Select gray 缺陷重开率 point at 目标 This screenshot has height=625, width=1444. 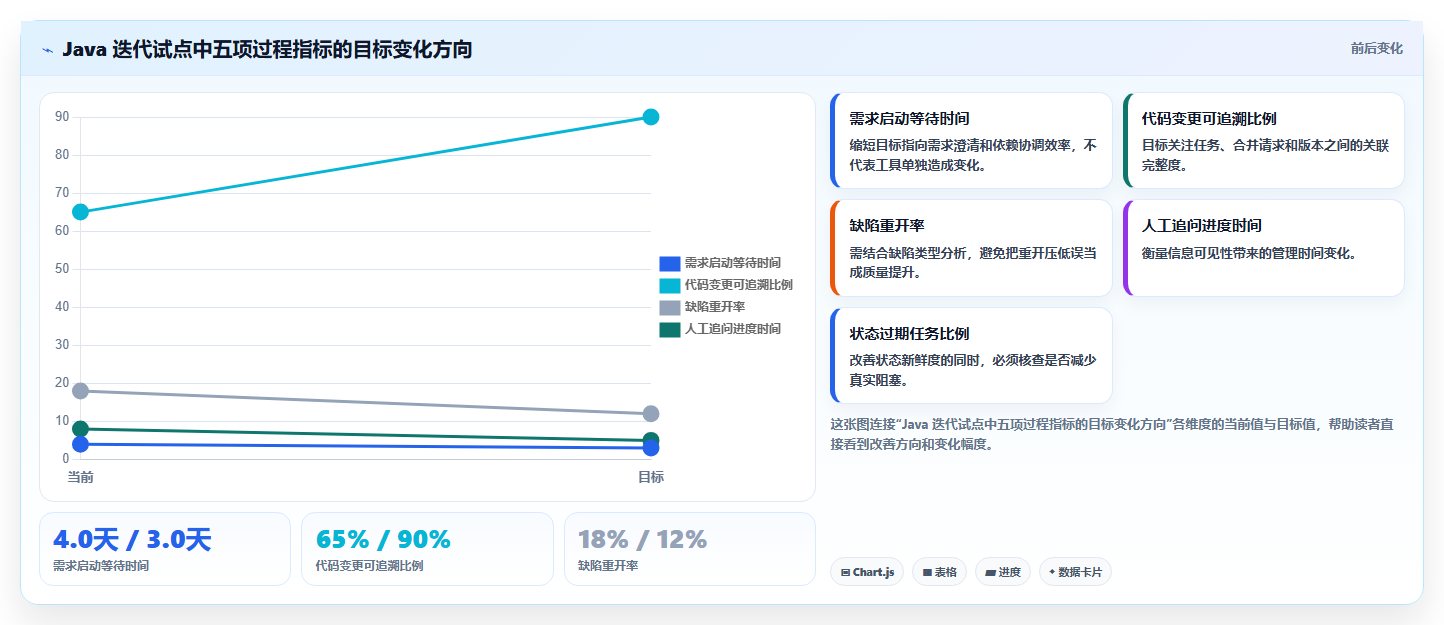coord(651,414)
